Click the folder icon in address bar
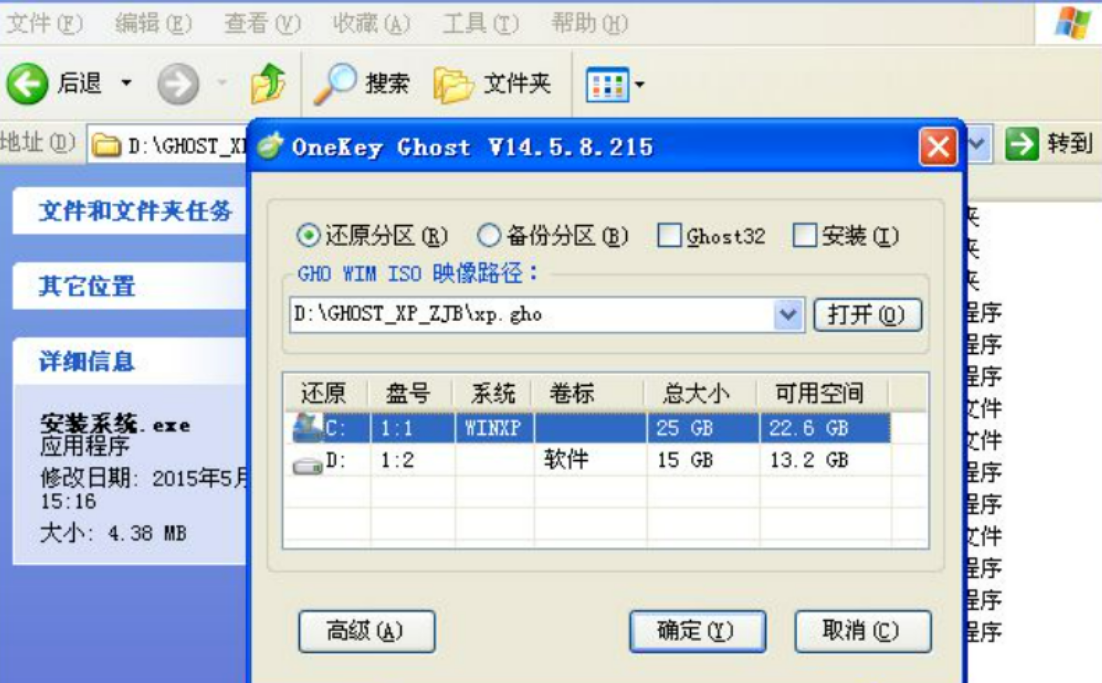 [x=107, y=145]
